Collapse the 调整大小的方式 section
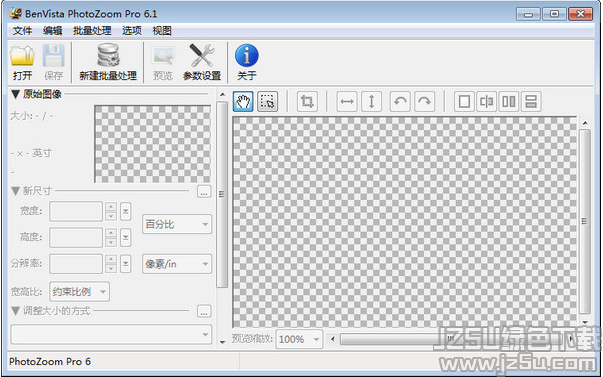This screenshot has height=377, width=603. tap(15, 311)
